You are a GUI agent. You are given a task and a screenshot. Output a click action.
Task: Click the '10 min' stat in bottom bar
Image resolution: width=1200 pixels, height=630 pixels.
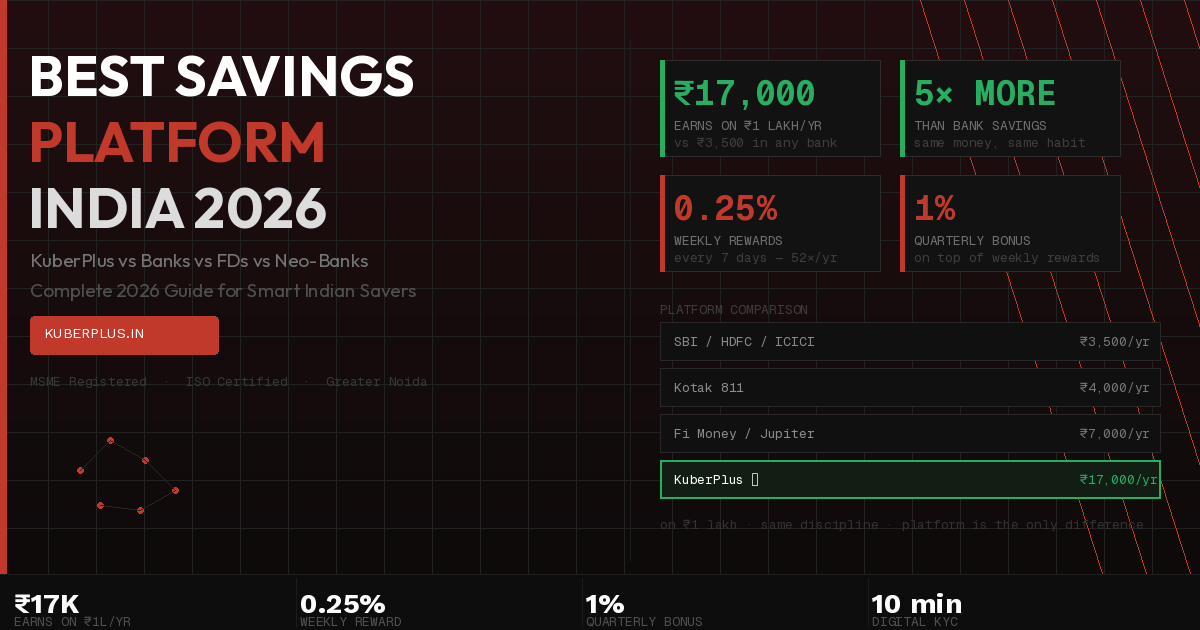(916, 604)
